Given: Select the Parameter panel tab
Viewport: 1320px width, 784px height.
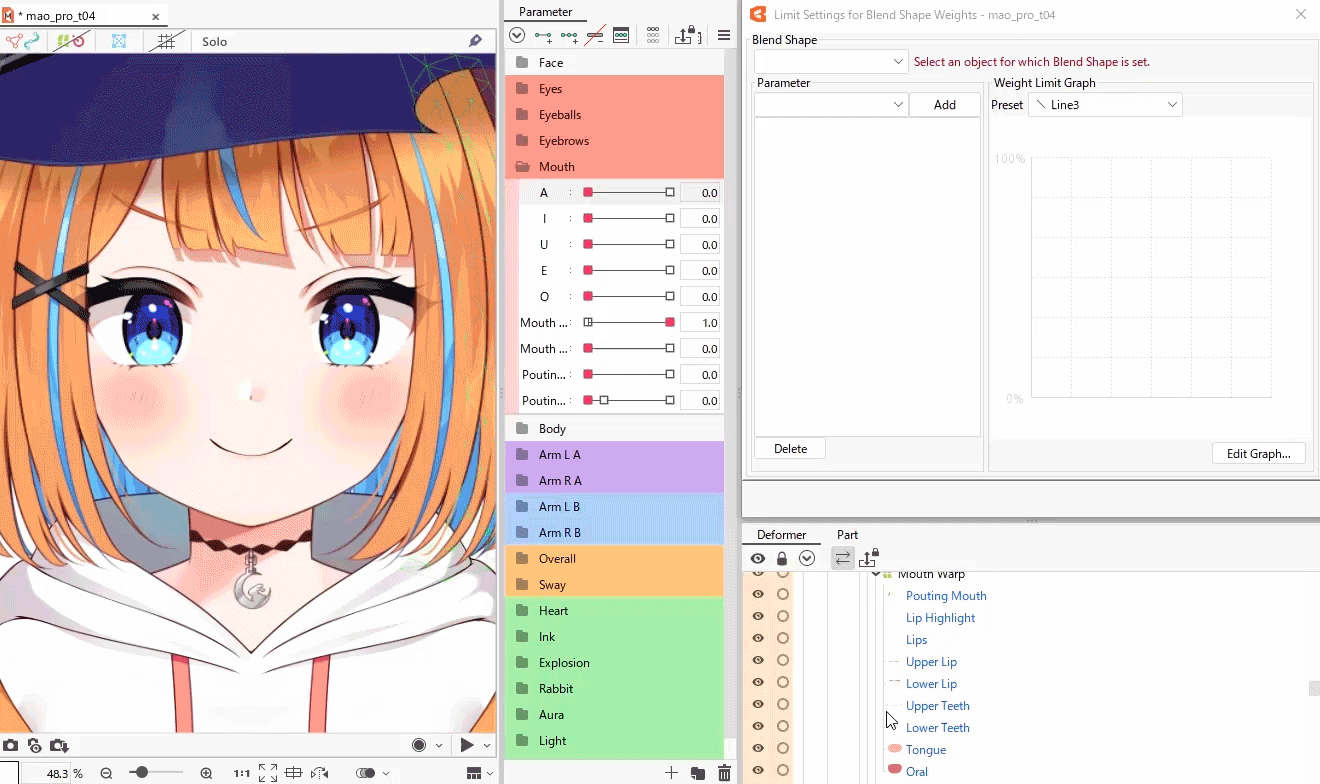Looking at the screenshot, I should (545, 12).
